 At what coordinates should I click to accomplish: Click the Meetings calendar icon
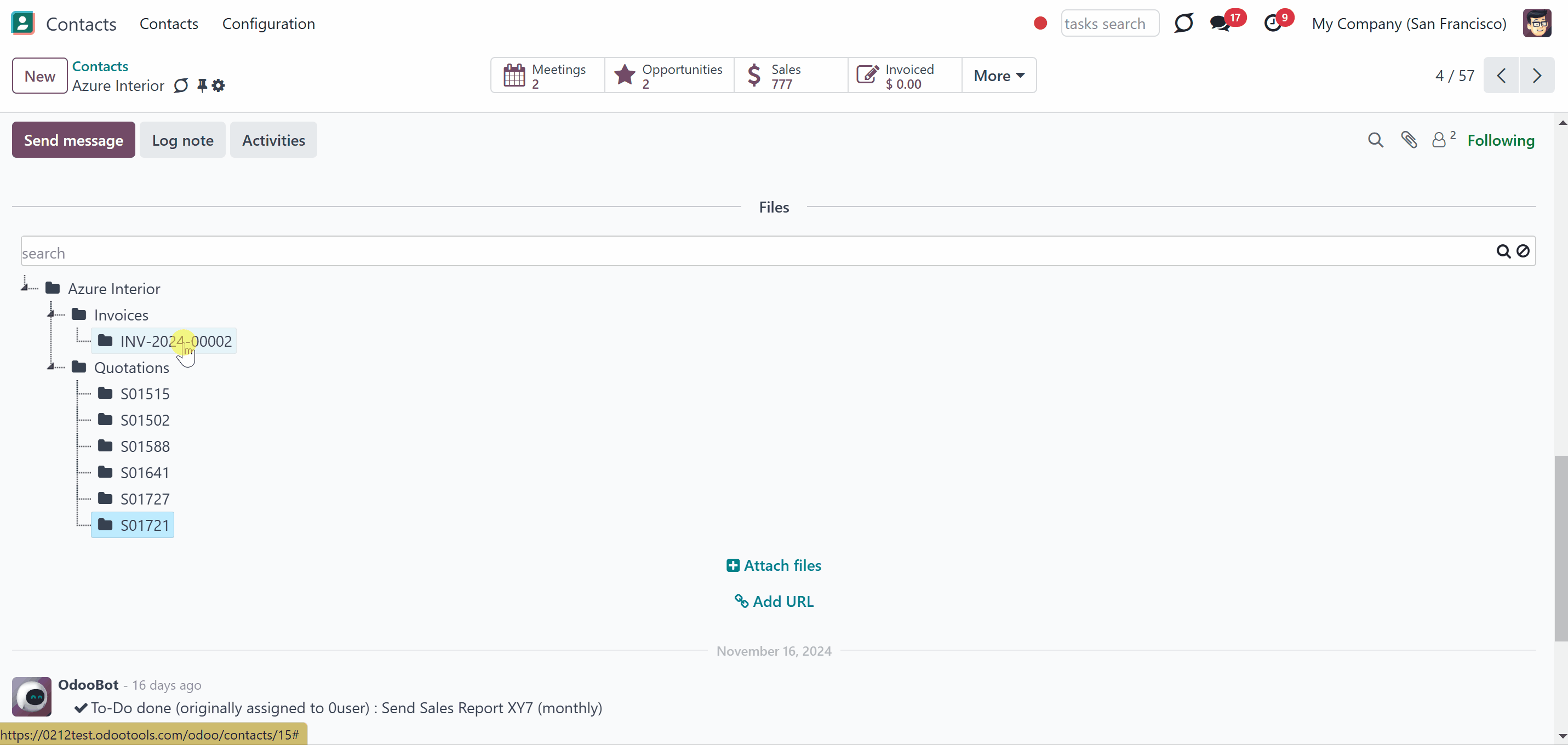(514, 76)
